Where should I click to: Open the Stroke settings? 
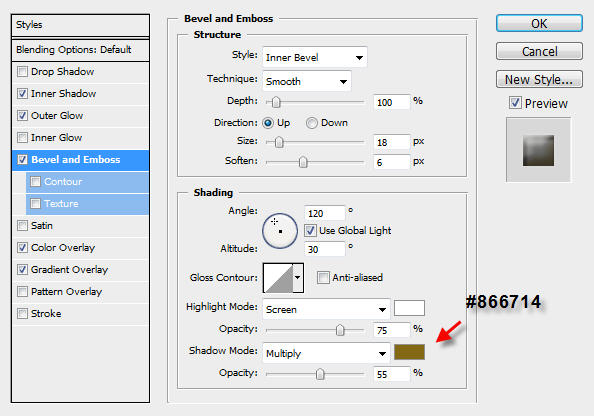46,313
